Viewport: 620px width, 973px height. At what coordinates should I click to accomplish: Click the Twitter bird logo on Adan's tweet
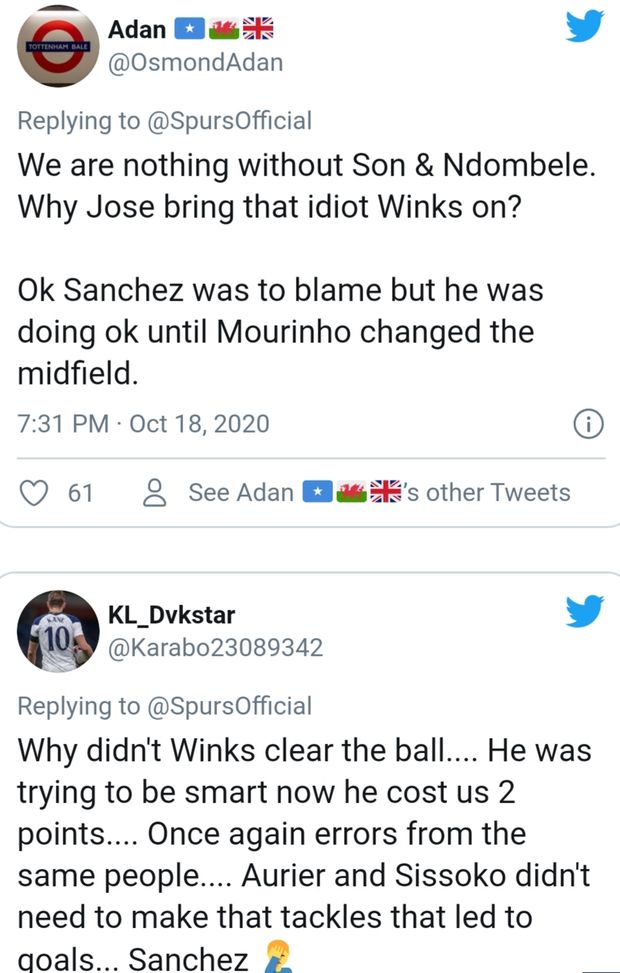click(x=585, y=27)
